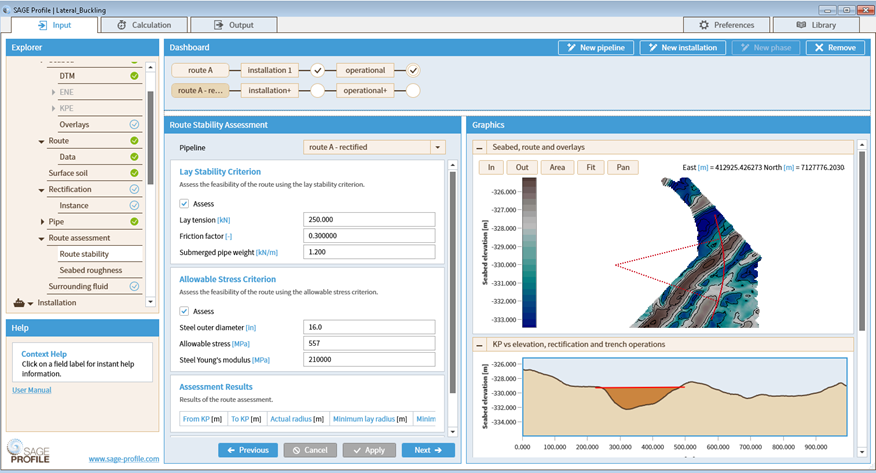
Task: Click the Steel Young's modulus field
Action: pos(369,359)
